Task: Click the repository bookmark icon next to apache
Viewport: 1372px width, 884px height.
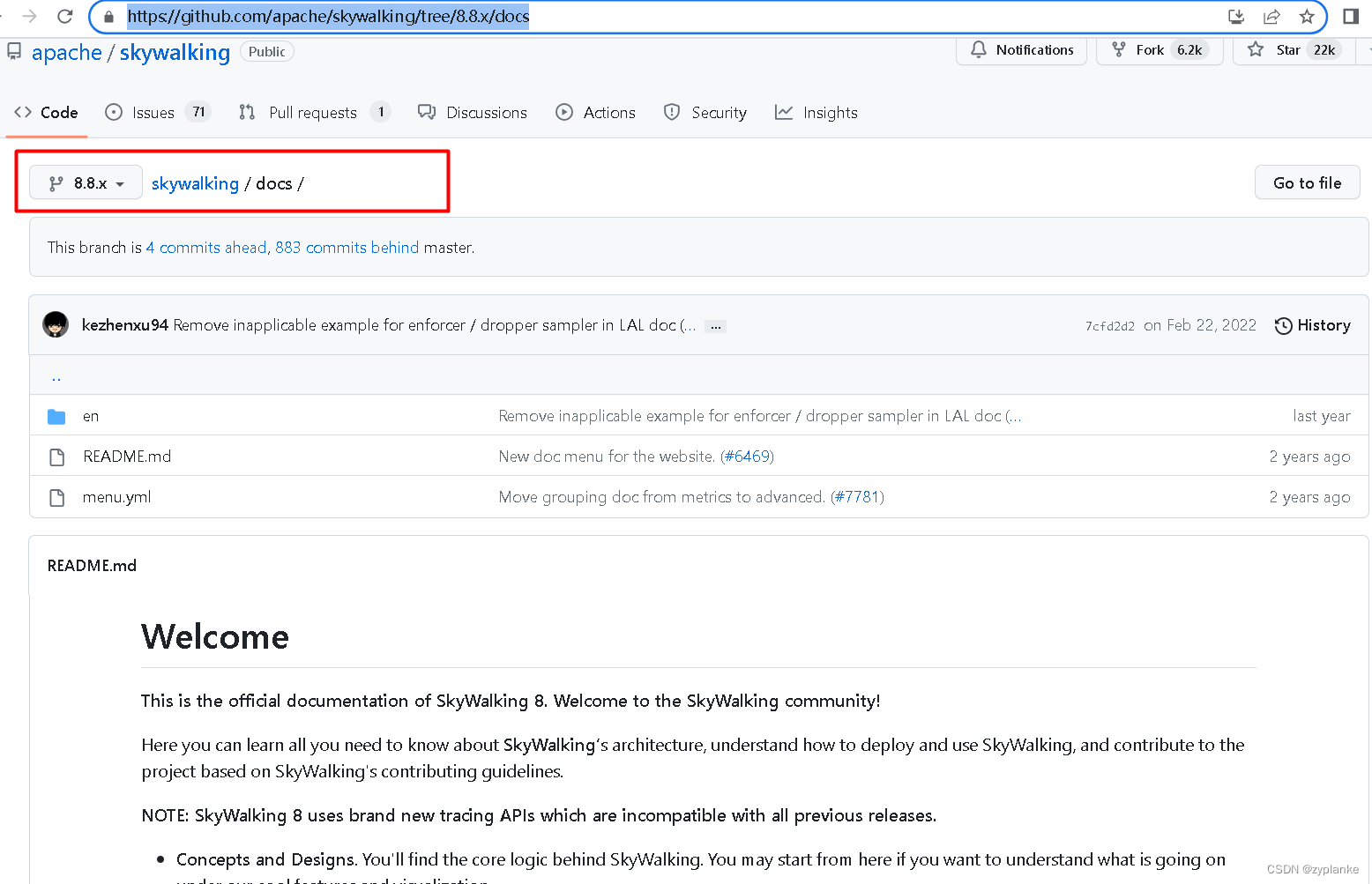Action: pyautogui.click(x=13, y=51)
